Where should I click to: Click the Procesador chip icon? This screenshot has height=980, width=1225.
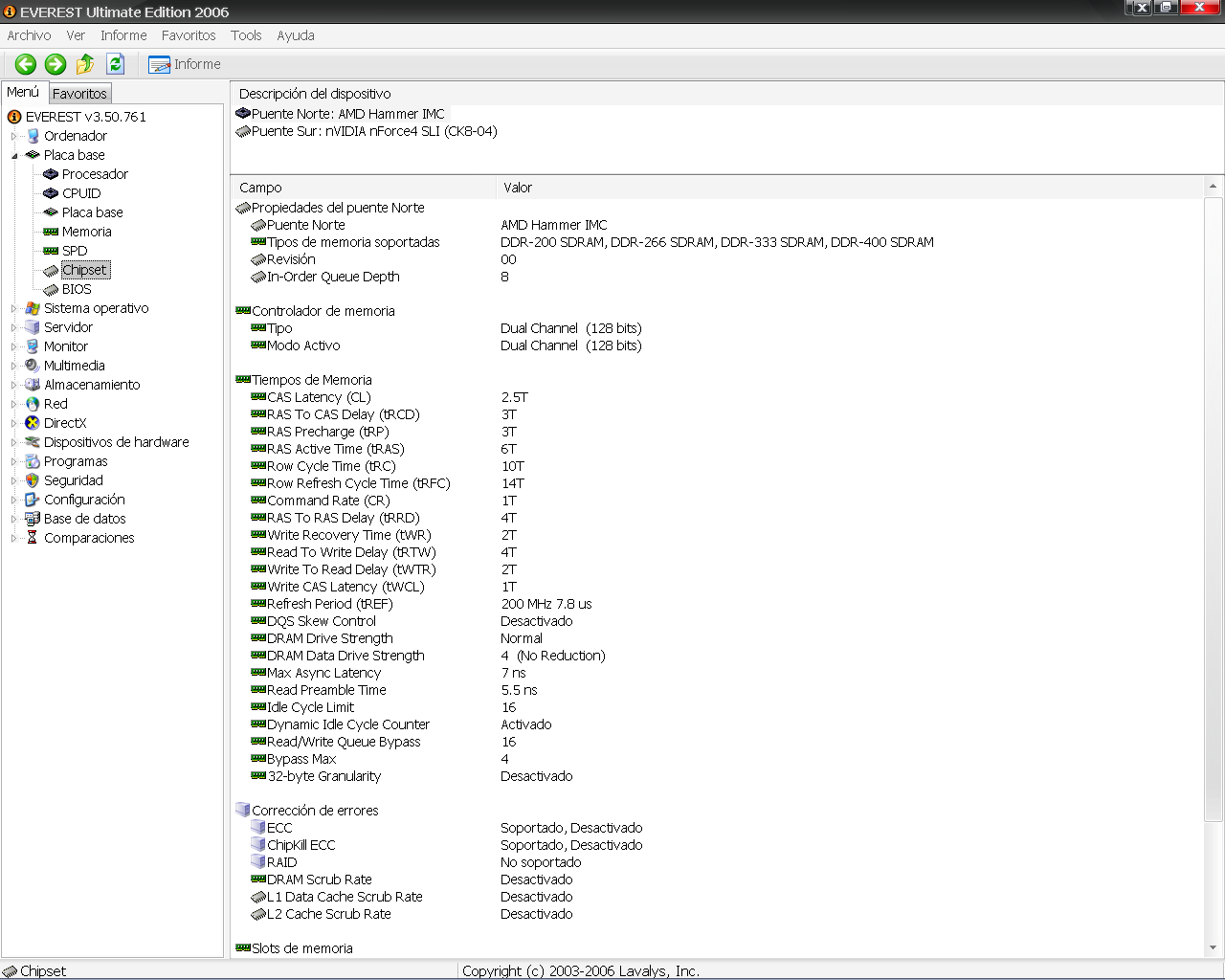point(52,174)
